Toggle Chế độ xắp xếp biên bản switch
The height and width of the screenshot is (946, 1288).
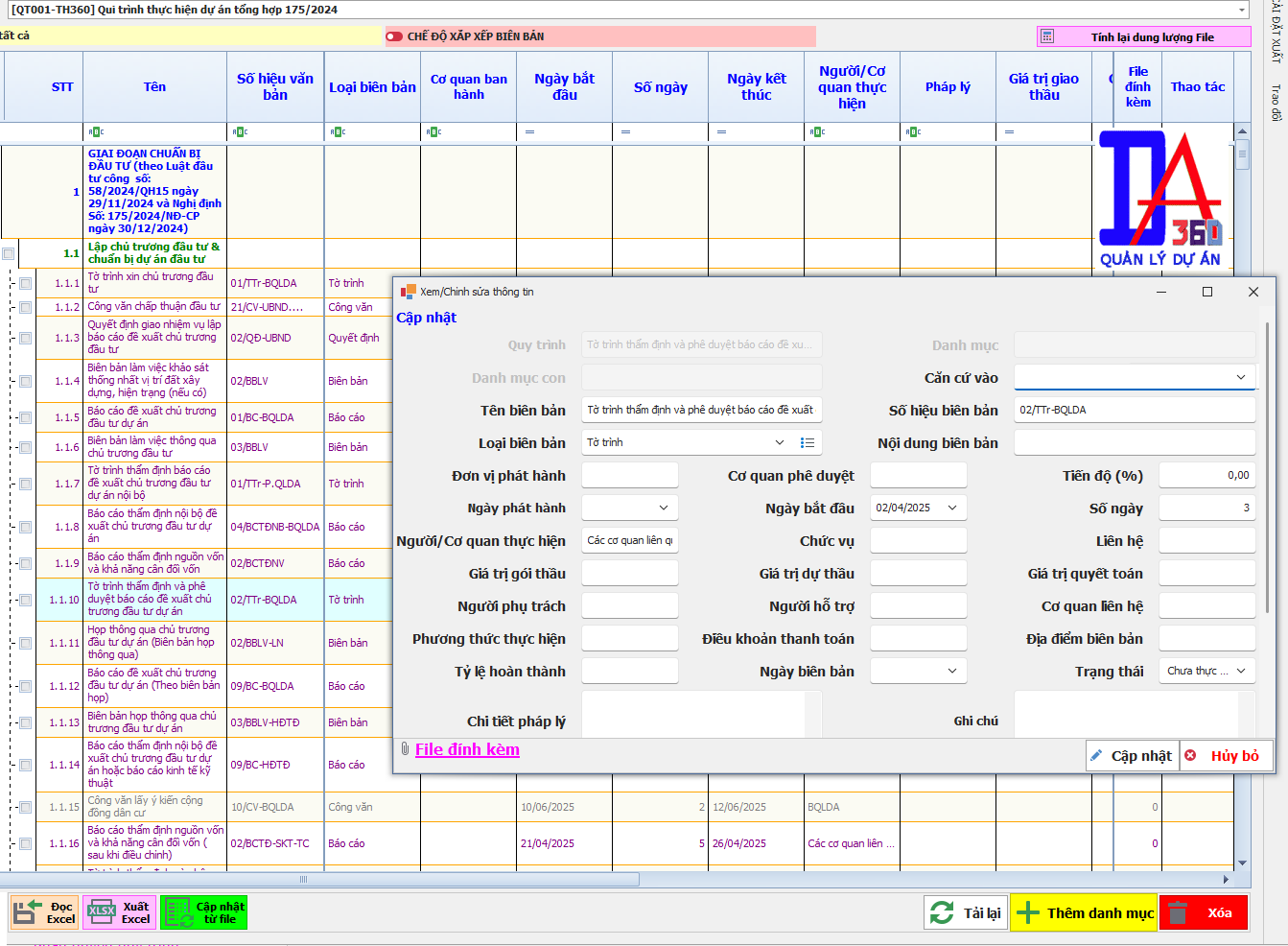pos(394,36)
